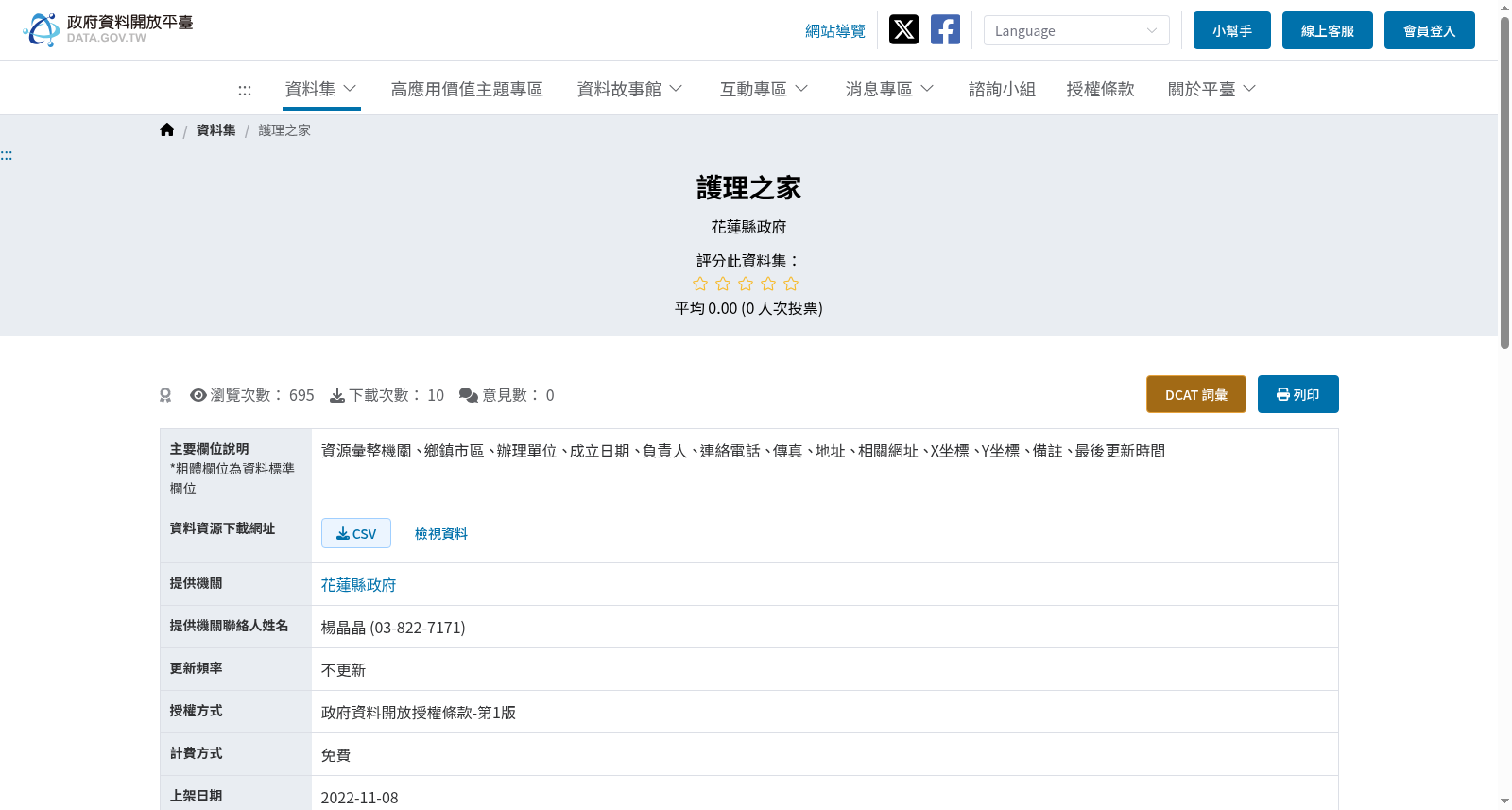This screenshot has width=1512, height=810.
Task: Expand the 資料故事館 menu
Action: click(630, 89)
